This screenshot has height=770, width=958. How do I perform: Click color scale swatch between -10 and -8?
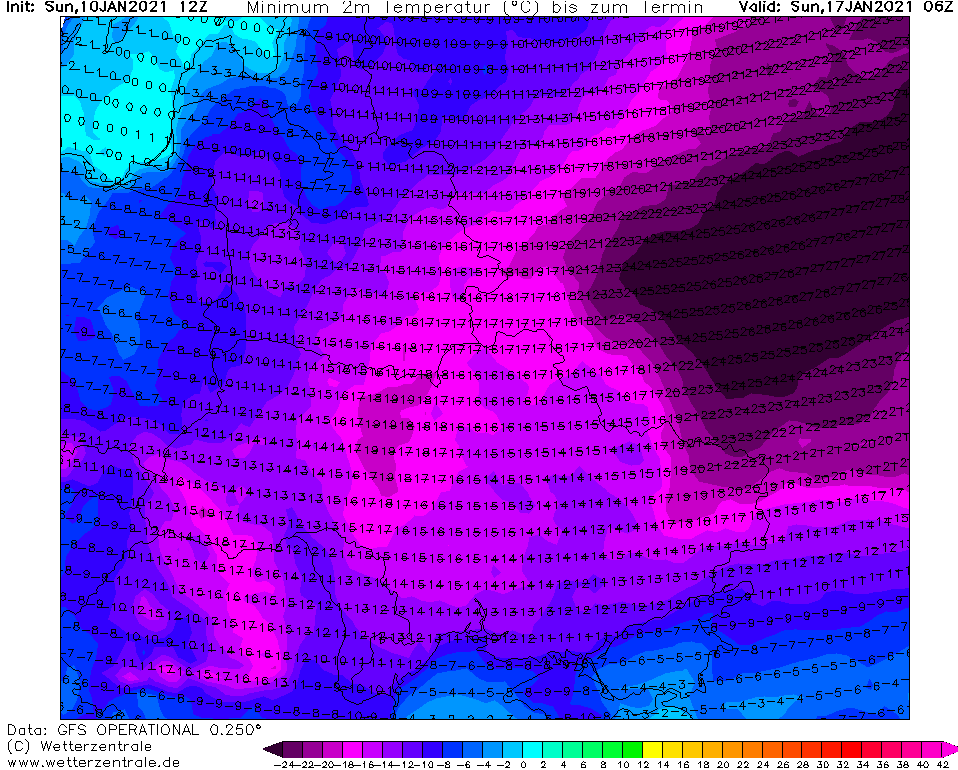coord(433,749)
